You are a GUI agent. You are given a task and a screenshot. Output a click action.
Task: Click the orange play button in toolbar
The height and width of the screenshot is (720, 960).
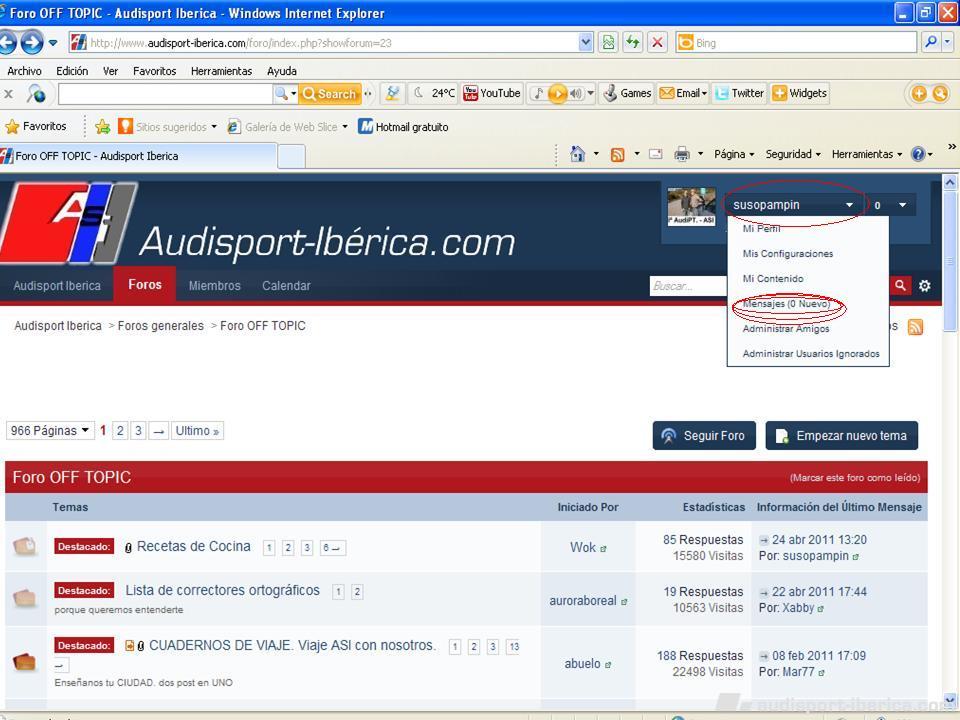point(557,94)
